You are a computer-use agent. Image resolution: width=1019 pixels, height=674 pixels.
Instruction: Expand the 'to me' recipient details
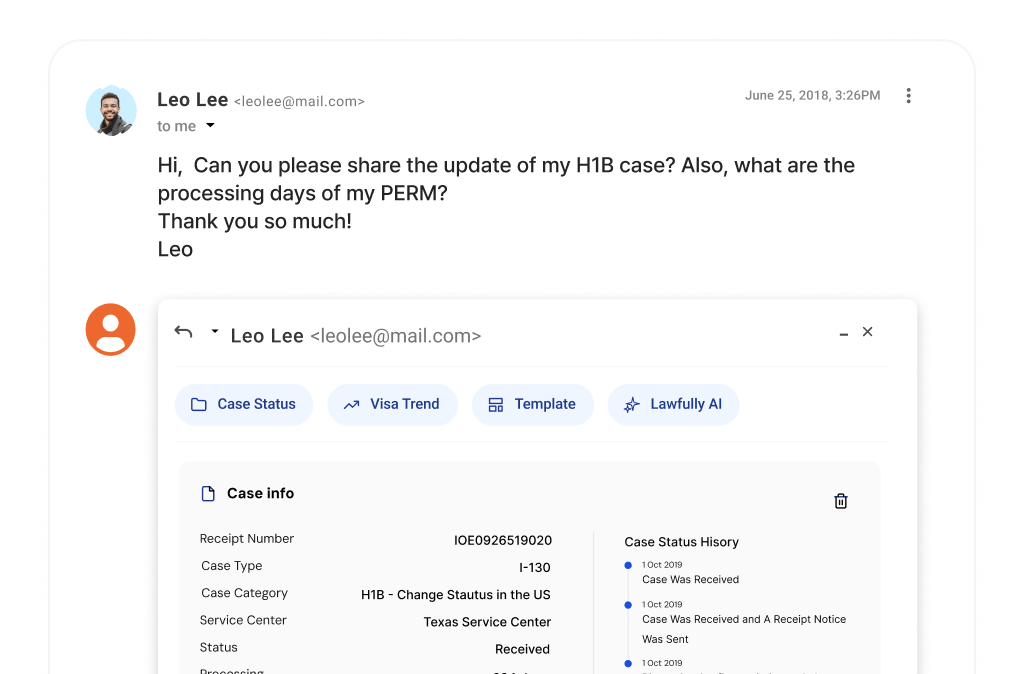[209, 126]
